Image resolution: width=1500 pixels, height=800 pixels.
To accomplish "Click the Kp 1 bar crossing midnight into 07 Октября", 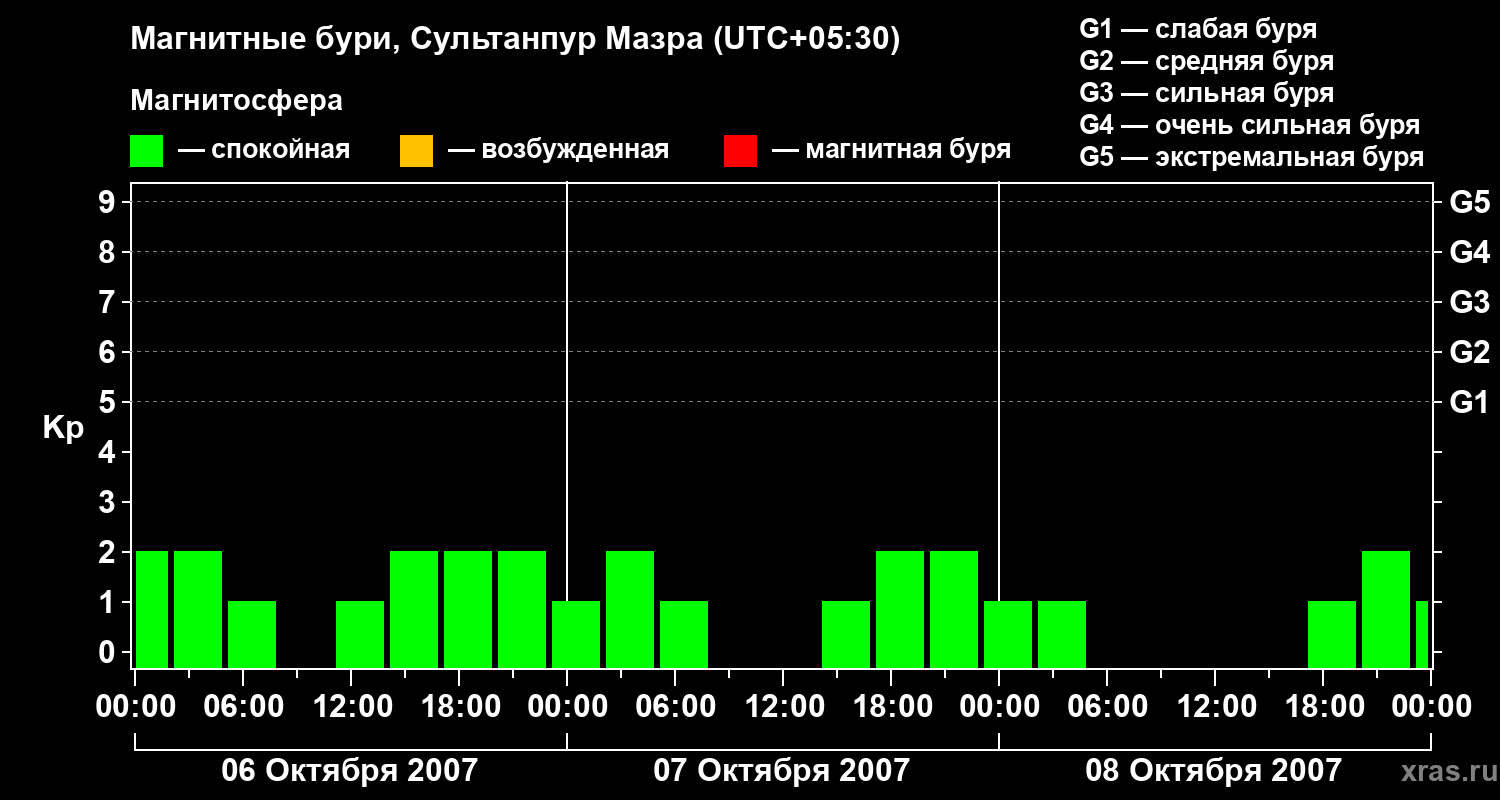I will pyautogui.click(x=576, y=634).
